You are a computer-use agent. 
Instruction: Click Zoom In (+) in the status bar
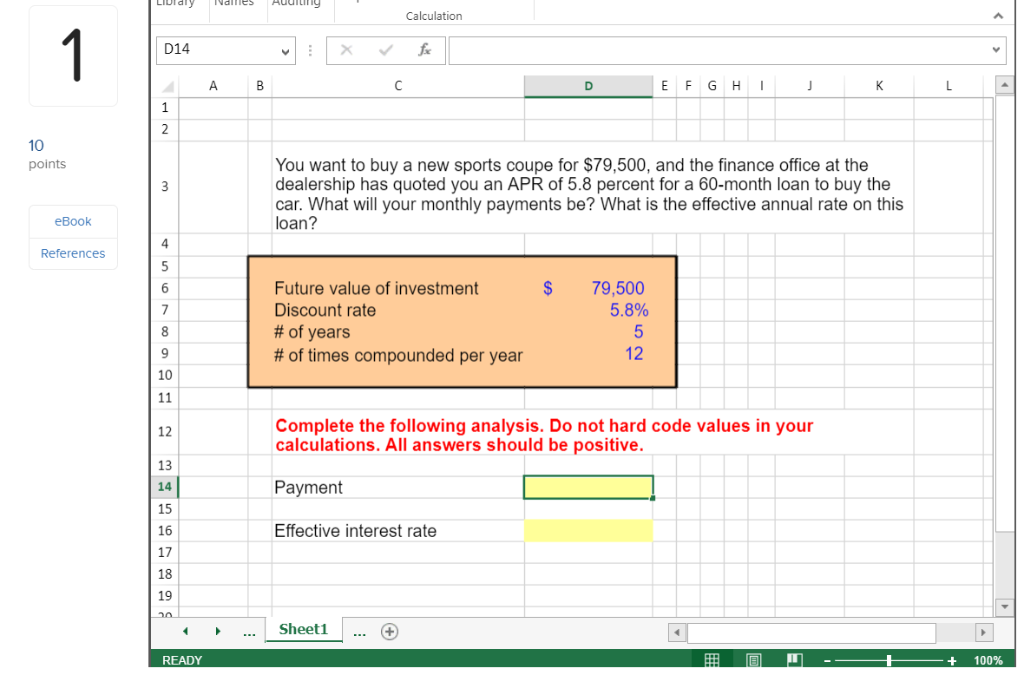pyautogui.click(x=950, y=660)
